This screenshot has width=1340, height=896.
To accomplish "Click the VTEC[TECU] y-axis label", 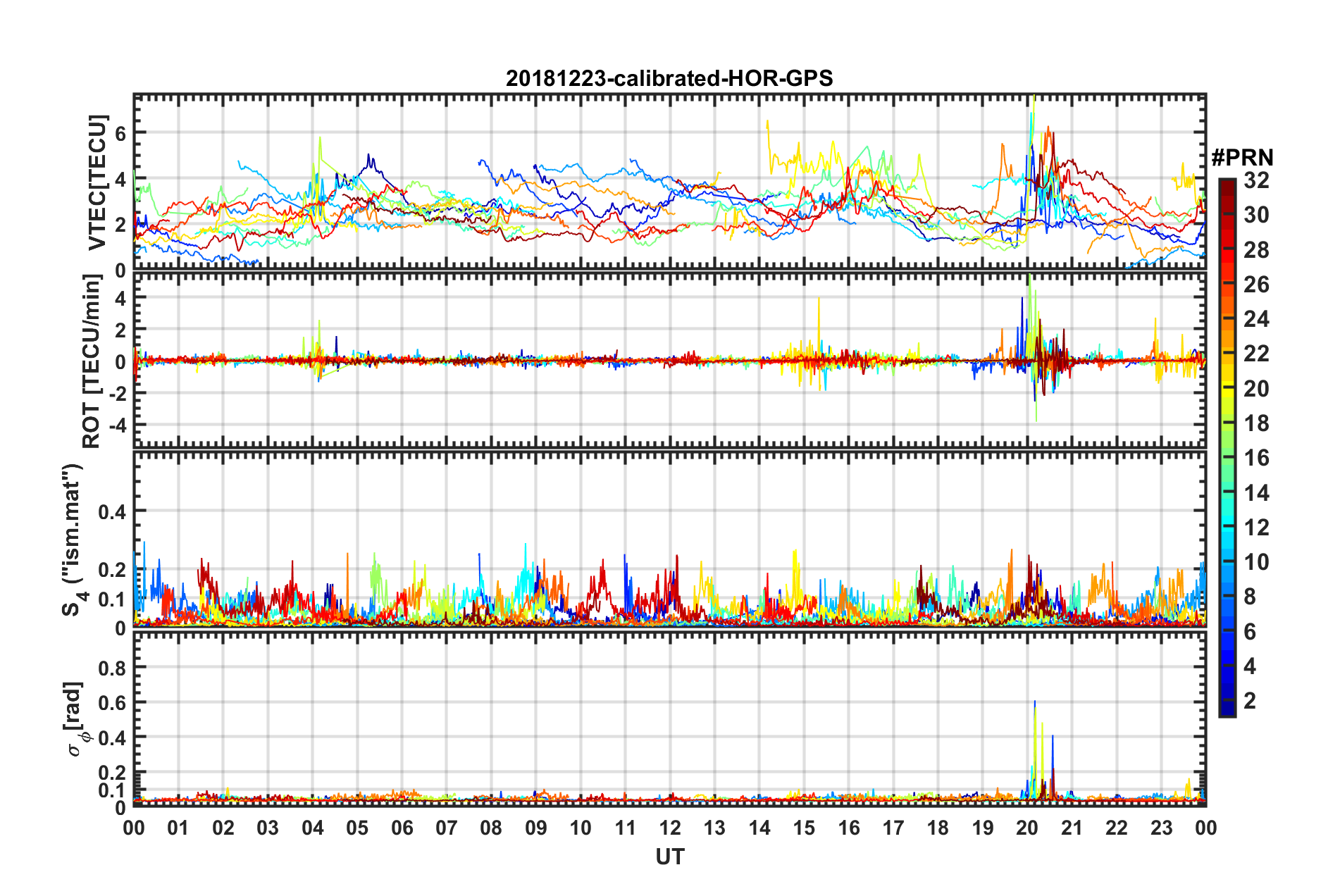I will click(97, 182).
